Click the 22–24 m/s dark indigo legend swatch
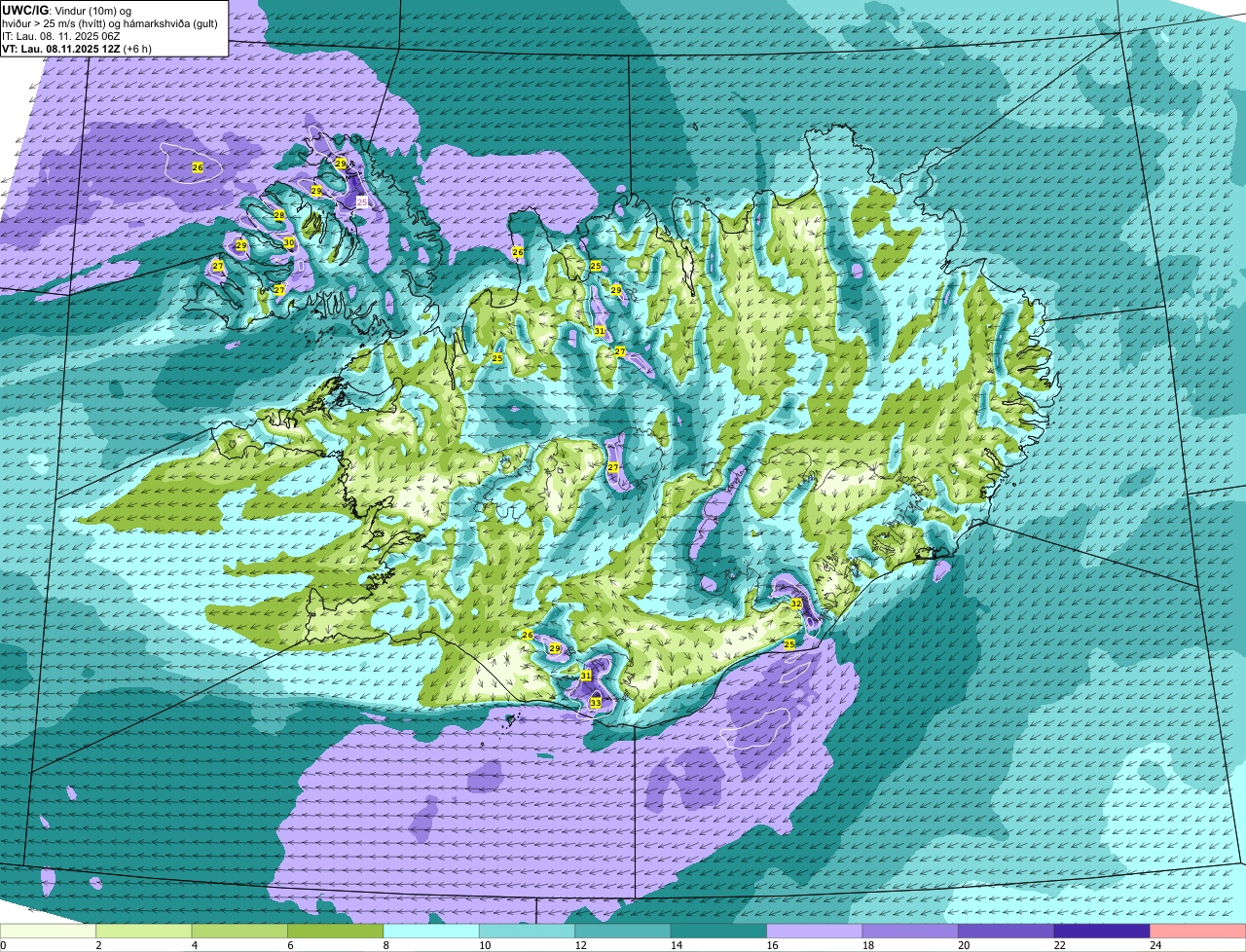 click(1103, 931)
